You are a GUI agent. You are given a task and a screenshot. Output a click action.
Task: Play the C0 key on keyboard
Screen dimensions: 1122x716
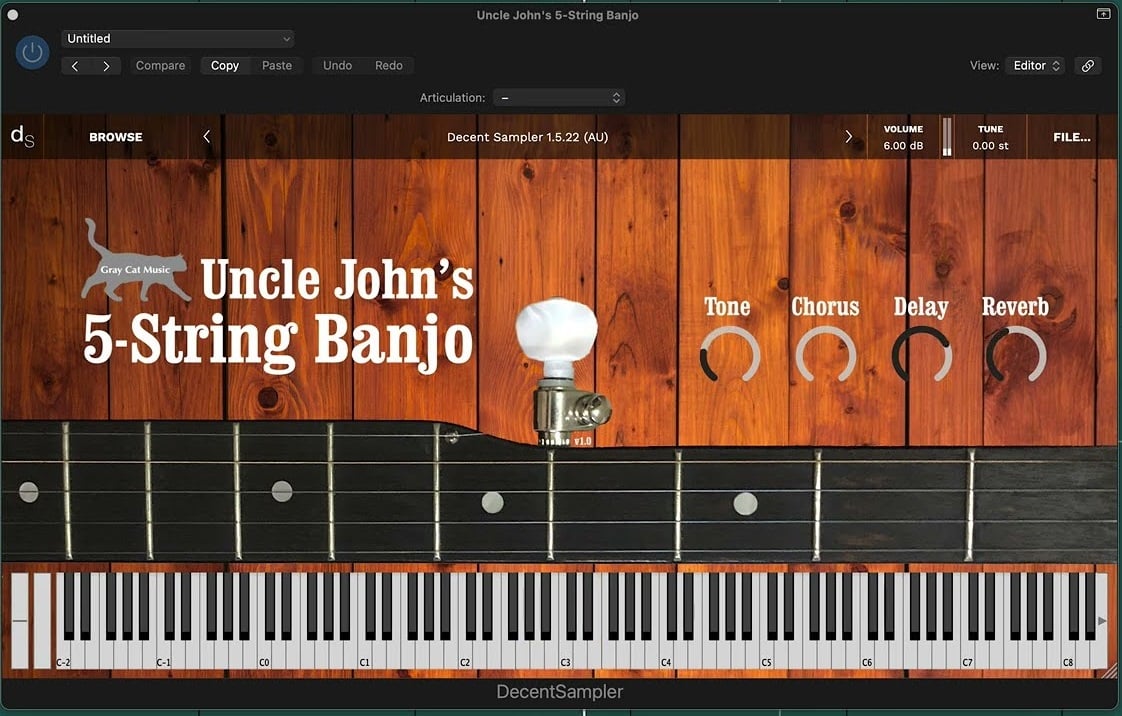(x=264, y=654)
